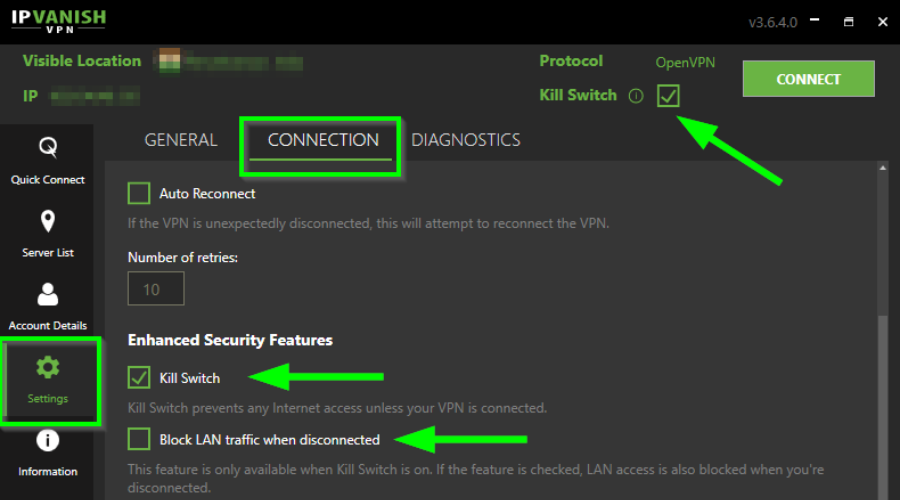Open Settings via the gear icon

[x=48, y=367]
